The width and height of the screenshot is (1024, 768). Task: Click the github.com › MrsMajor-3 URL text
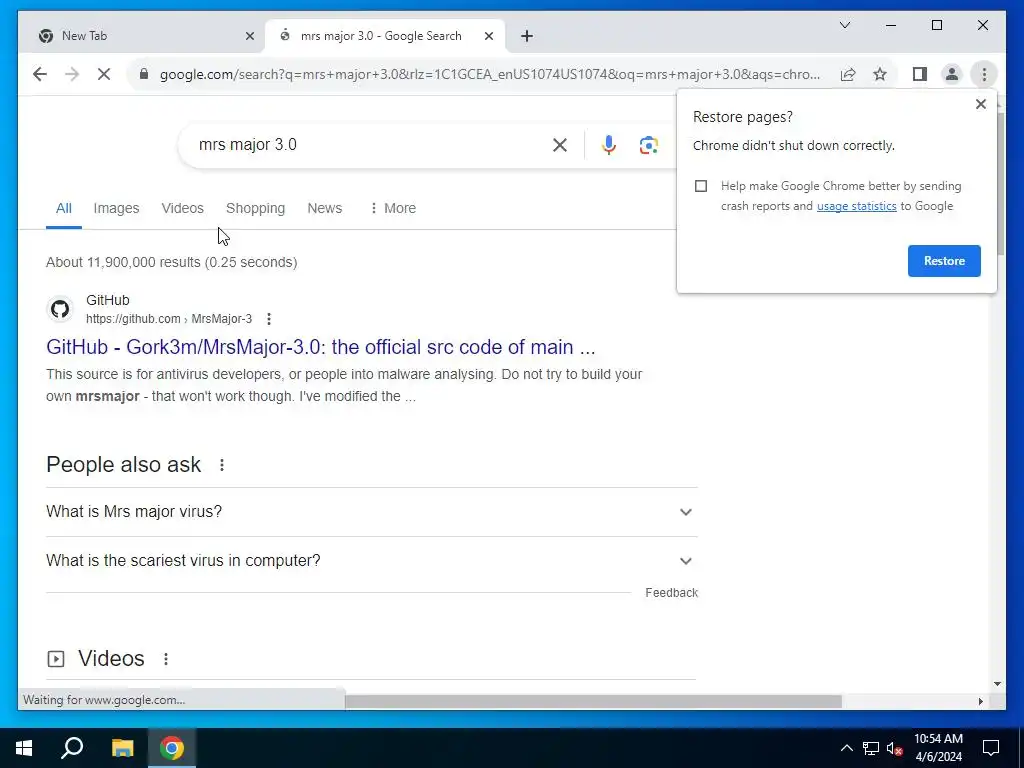pyautogui.click(x=168, y=319)
